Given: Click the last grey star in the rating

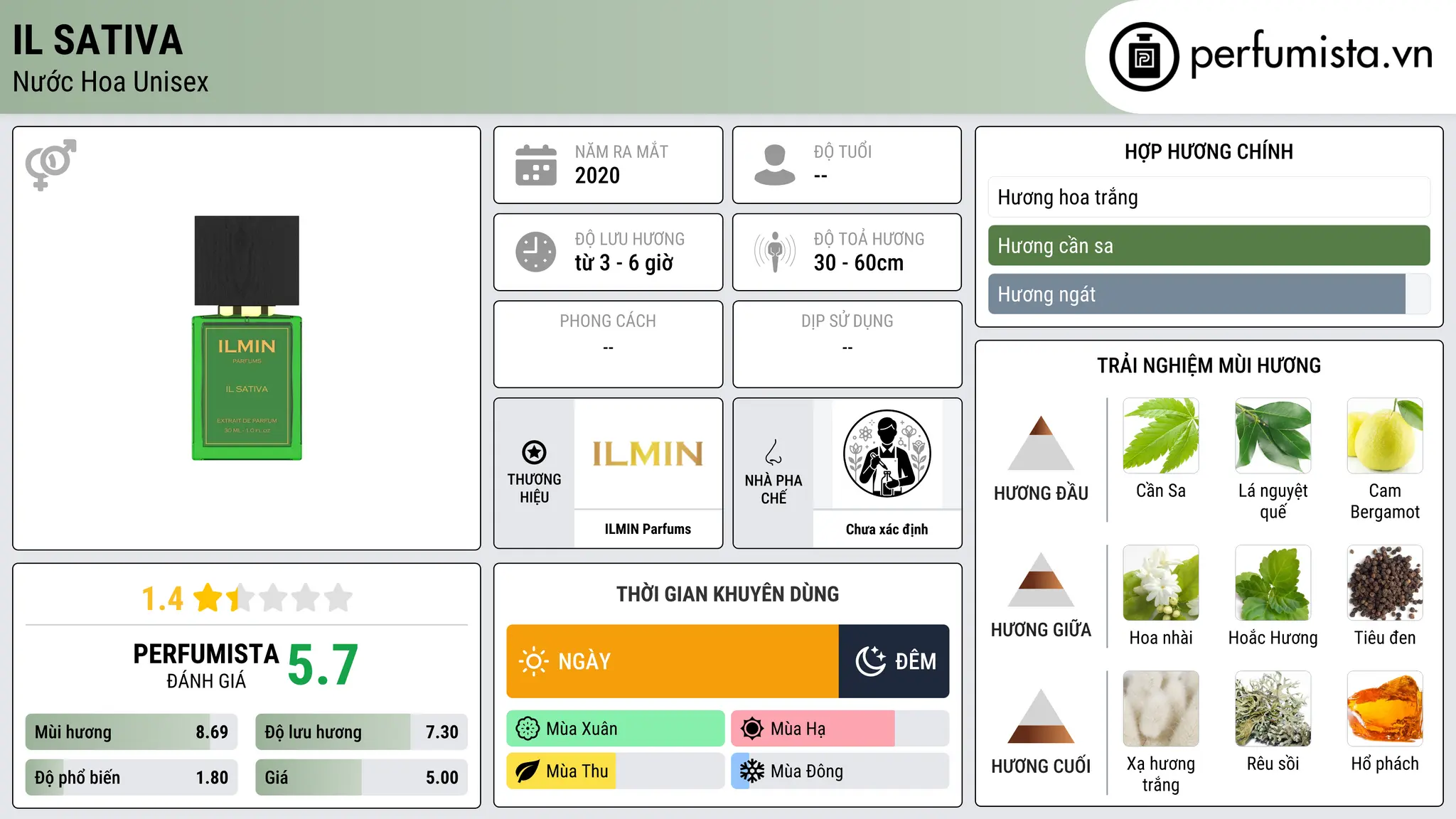Looking at the screenshot, I should 338,598.
